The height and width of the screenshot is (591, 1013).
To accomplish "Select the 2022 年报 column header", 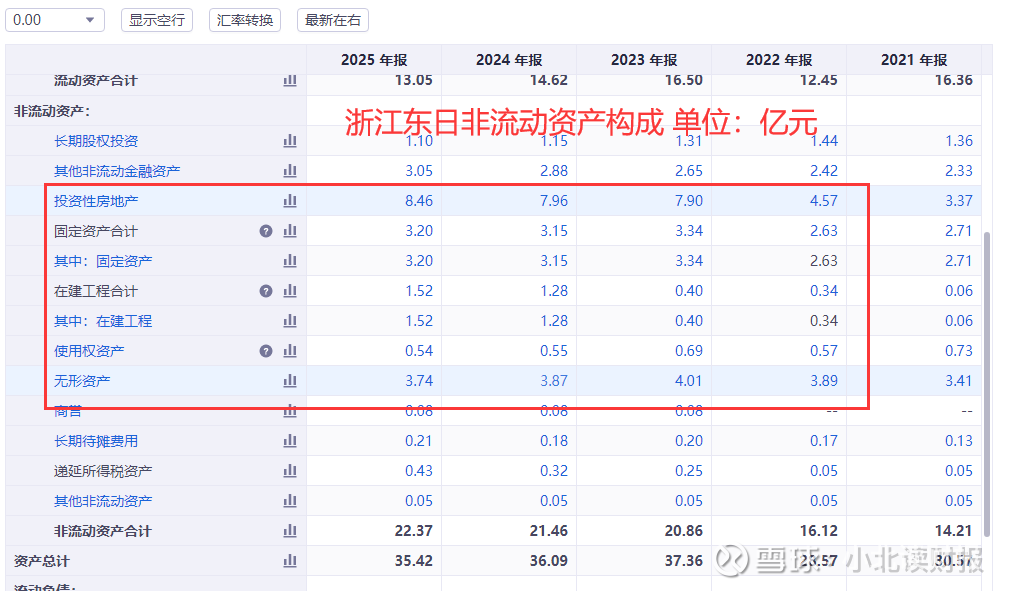I will point(779,59).
